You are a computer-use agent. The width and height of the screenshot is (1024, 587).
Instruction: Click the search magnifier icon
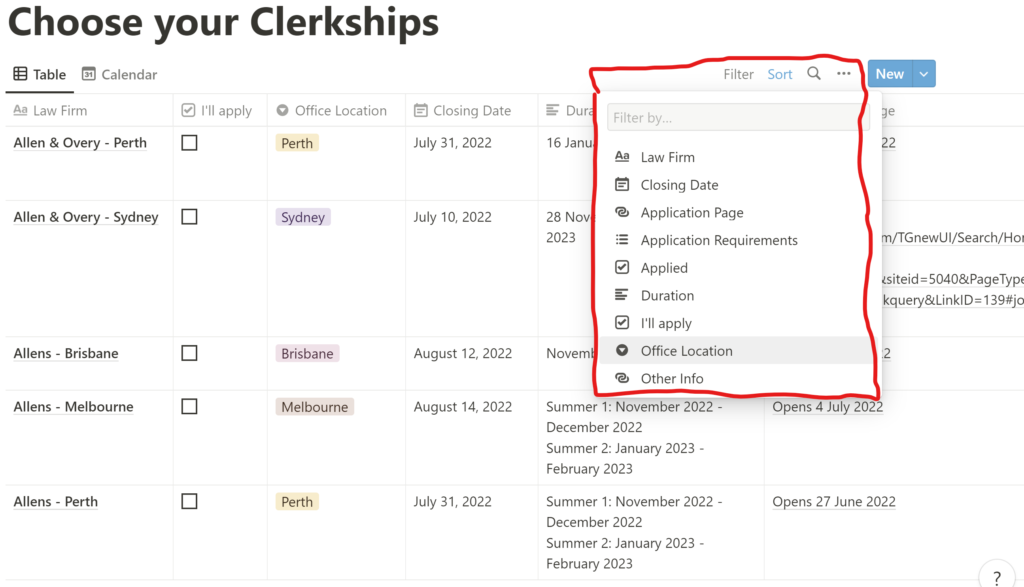(814, 74)
